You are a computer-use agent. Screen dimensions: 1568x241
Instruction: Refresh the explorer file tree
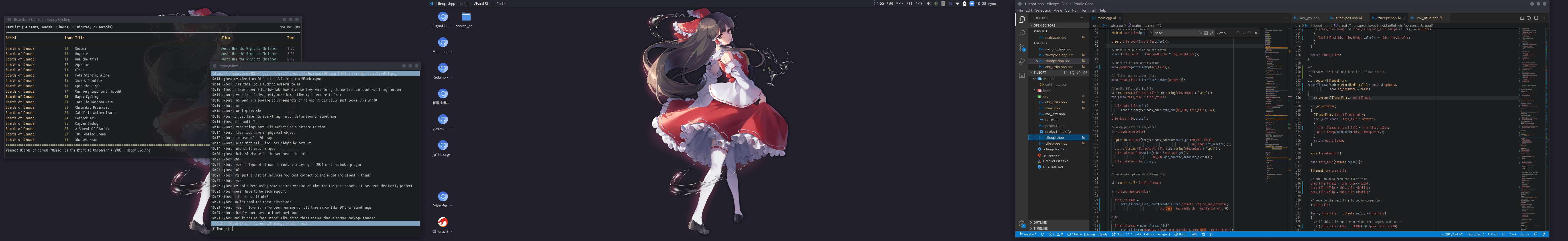point(1079,73)
